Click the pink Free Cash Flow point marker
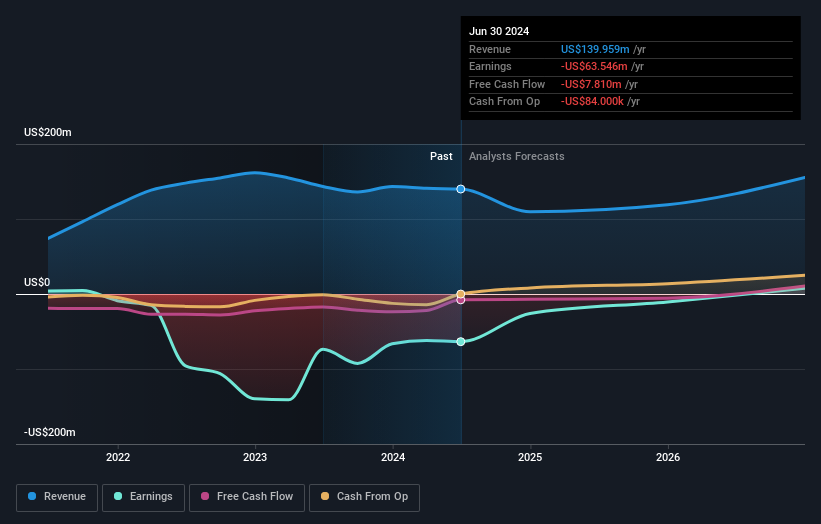This screenshot has height=524, width=821. coord(461,300)
